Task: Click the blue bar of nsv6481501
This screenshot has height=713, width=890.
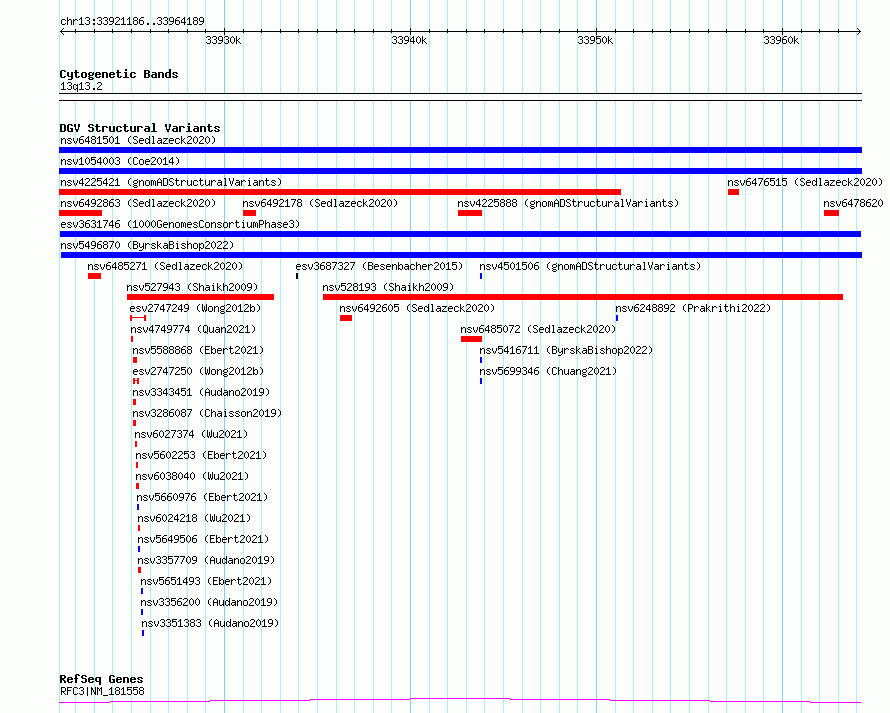Action: tap(460, 150)
